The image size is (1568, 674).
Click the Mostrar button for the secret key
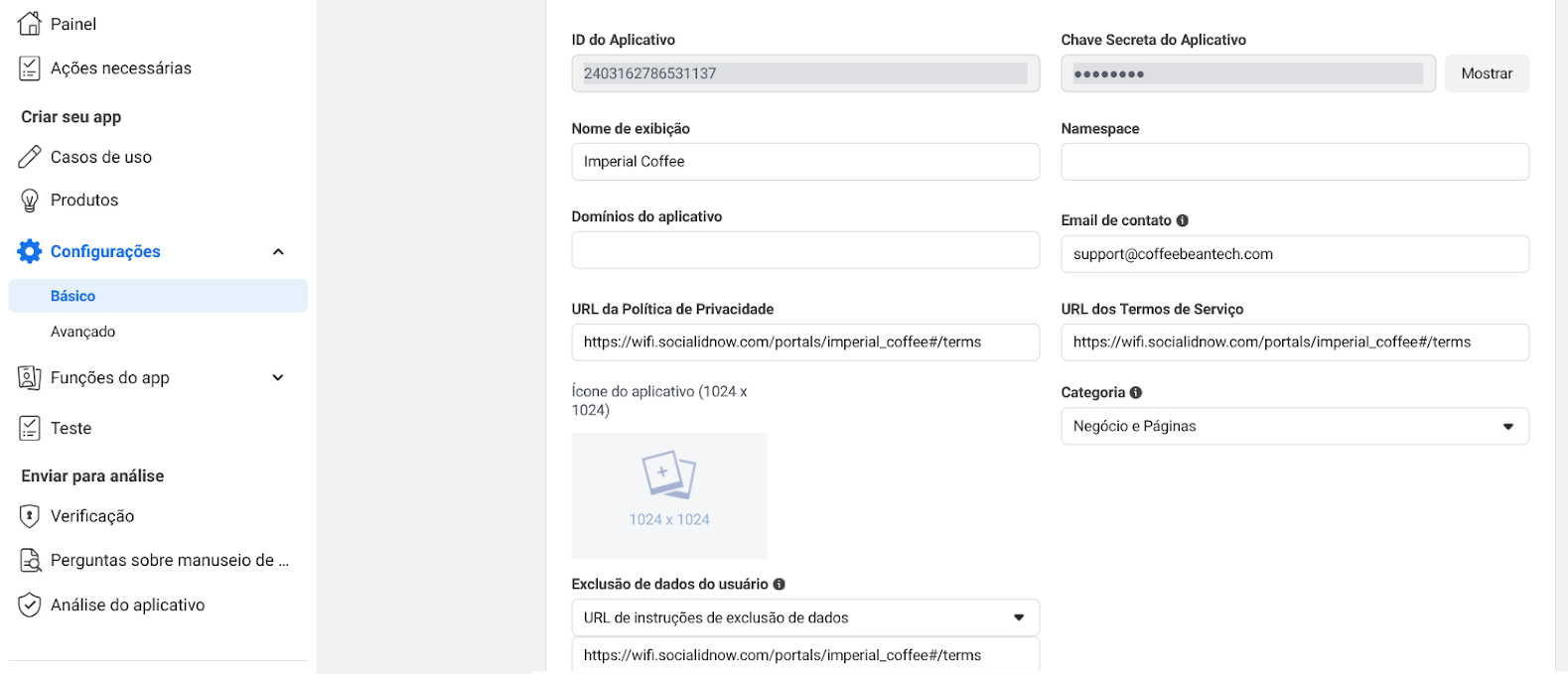(1487, 73)
